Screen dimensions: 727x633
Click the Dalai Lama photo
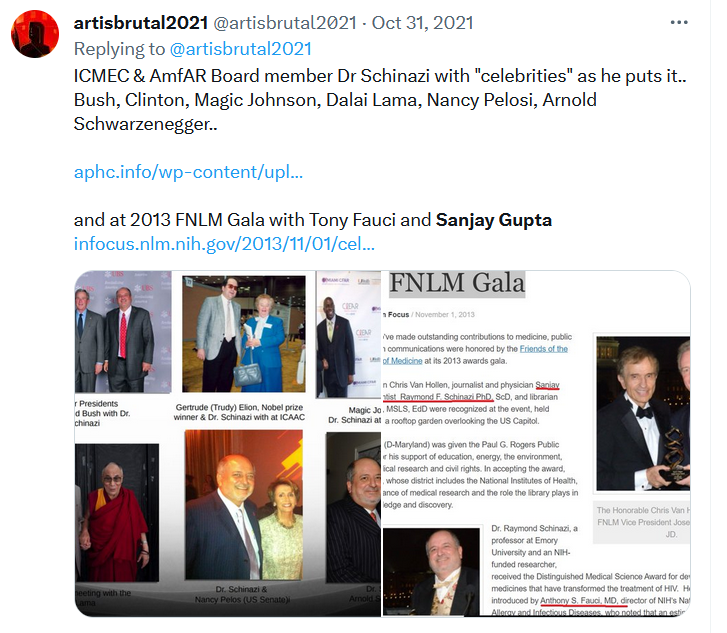[116, 512]
